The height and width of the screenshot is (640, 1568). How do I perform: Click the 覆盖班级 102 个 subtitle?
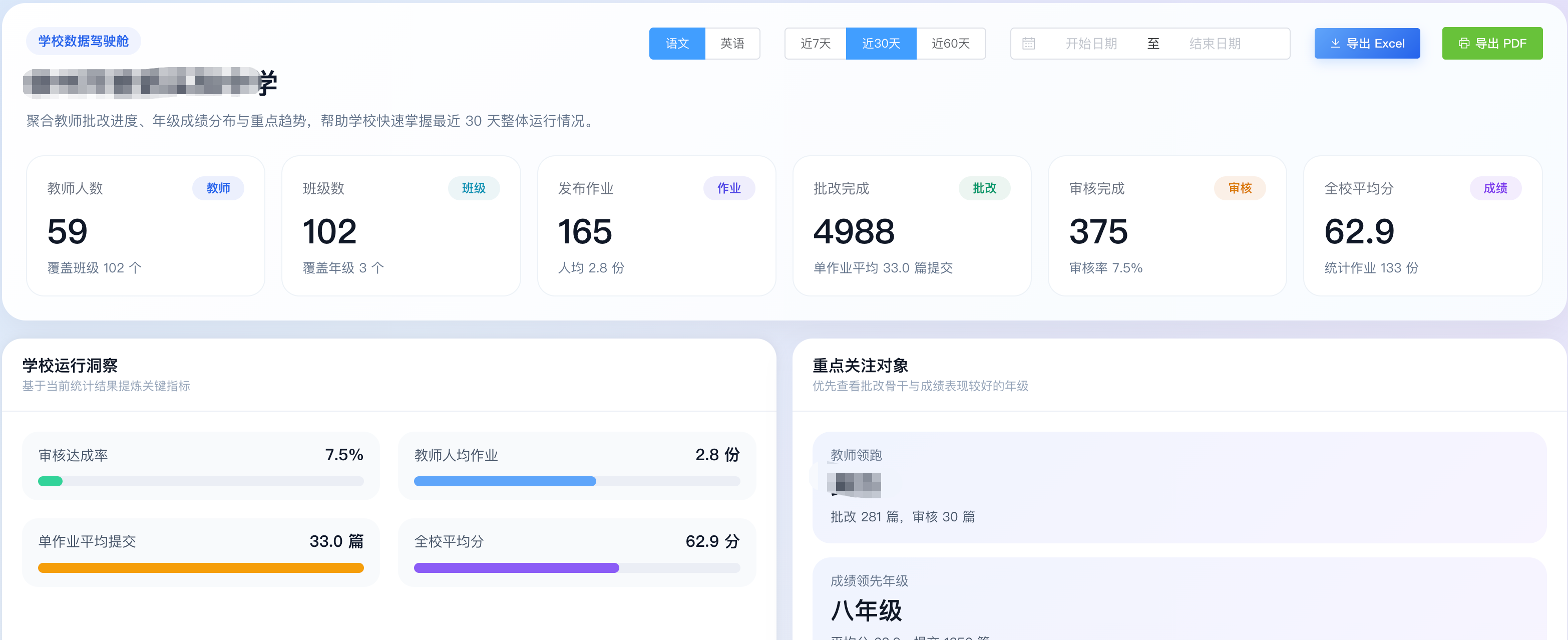click(94, 268)
